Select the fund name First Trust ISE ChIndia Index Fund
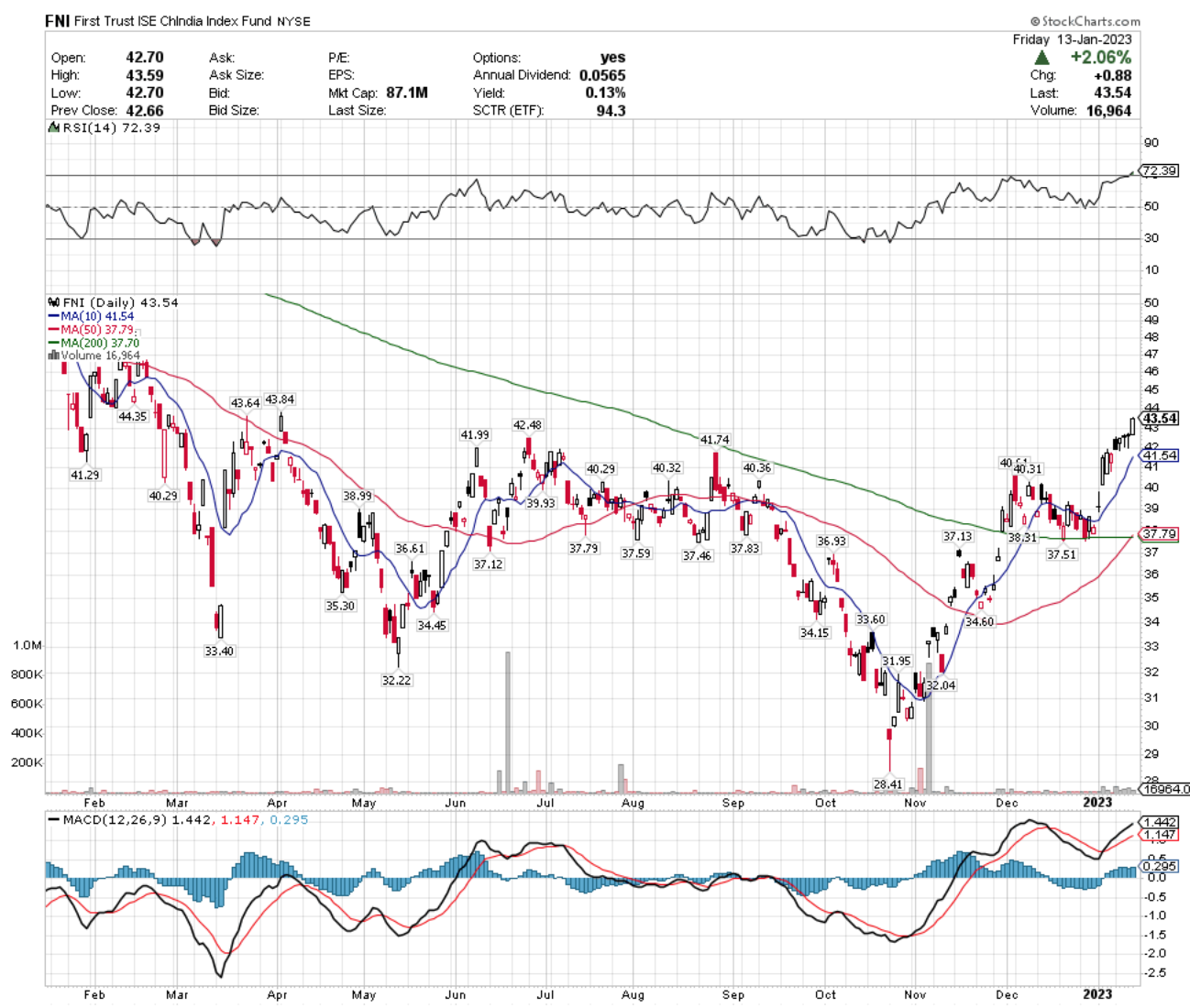The image size is (1190, 1008). coord(174,21)
